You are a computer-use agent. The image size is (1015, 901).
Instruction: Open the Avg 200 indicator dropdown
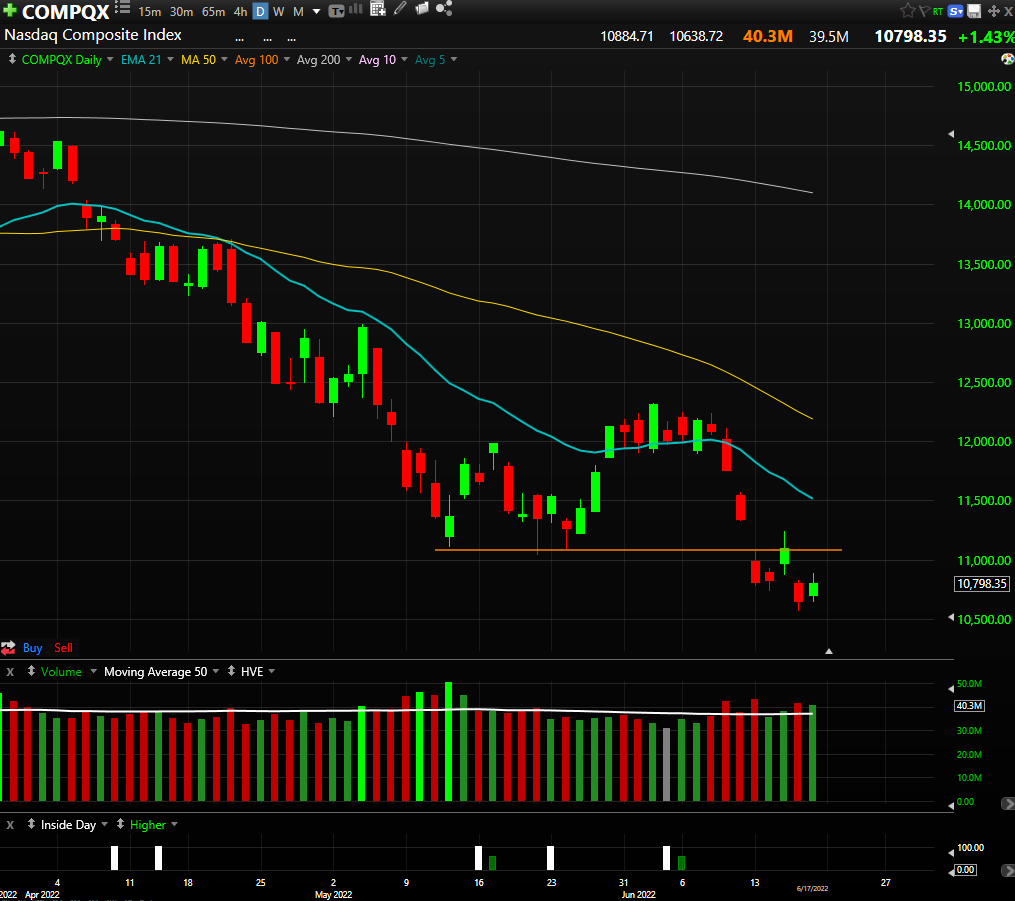click(348, 60)
